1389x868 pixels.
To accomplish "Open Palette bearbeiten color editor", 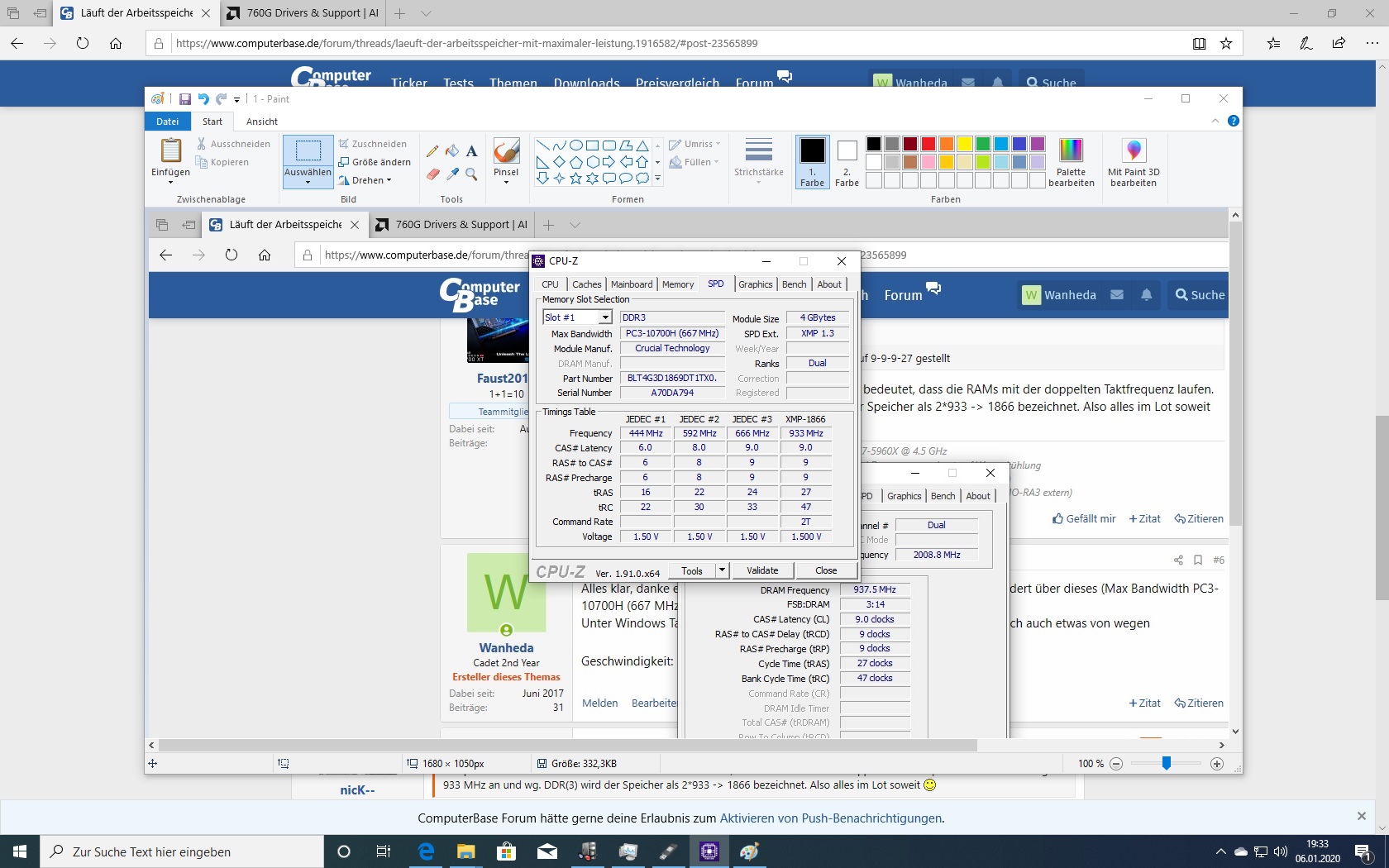I will click(1072, 162).
